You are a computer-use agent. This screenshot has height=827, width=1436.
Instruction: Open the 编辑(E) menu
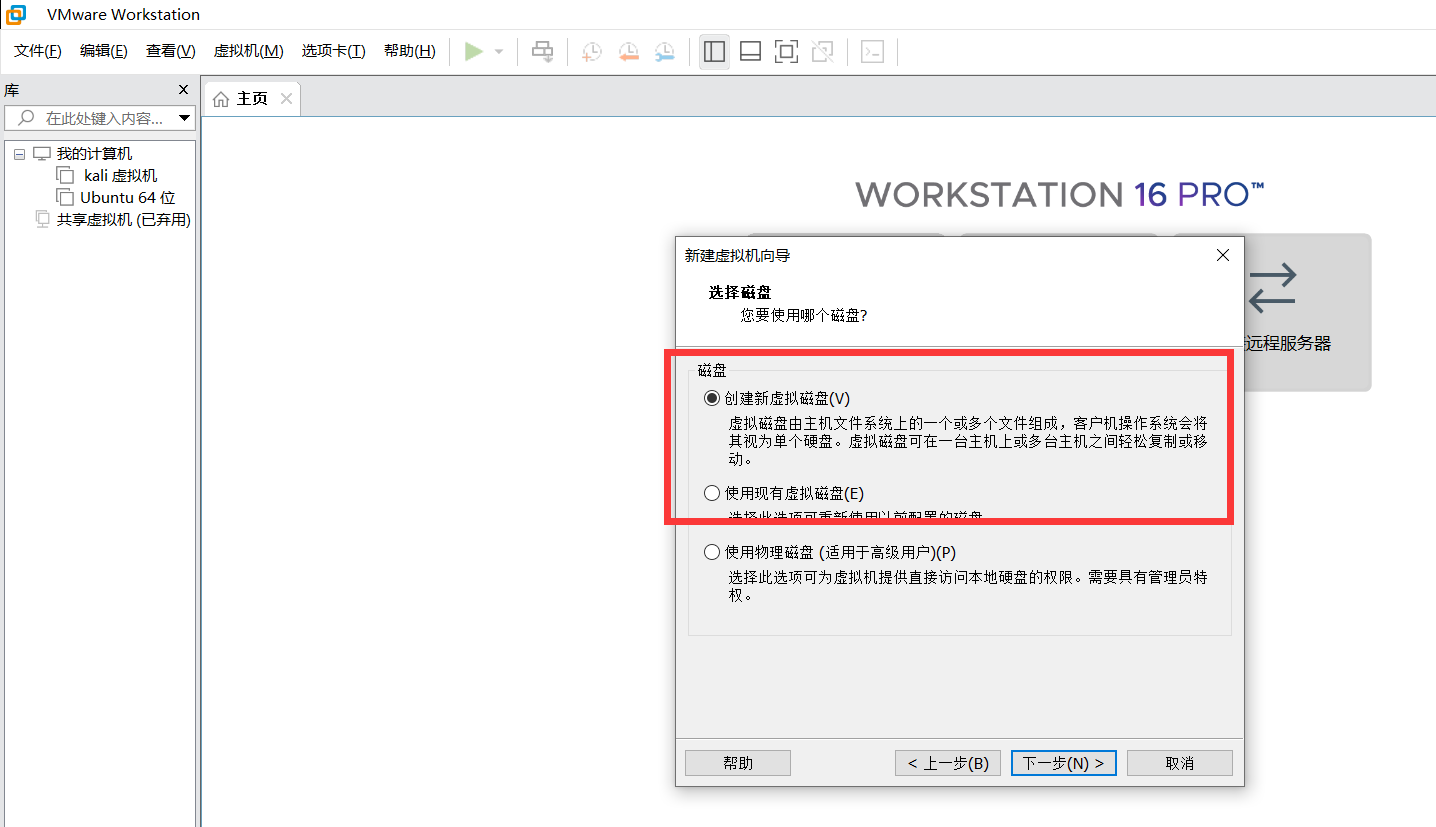pyautogui.click(x=104, y=51)
